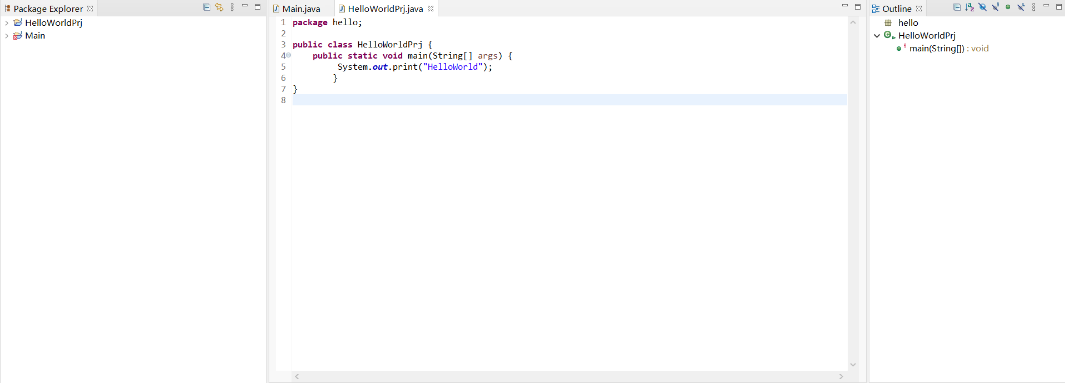Minimize the Package Explorer view

click(x=245, y=6)
